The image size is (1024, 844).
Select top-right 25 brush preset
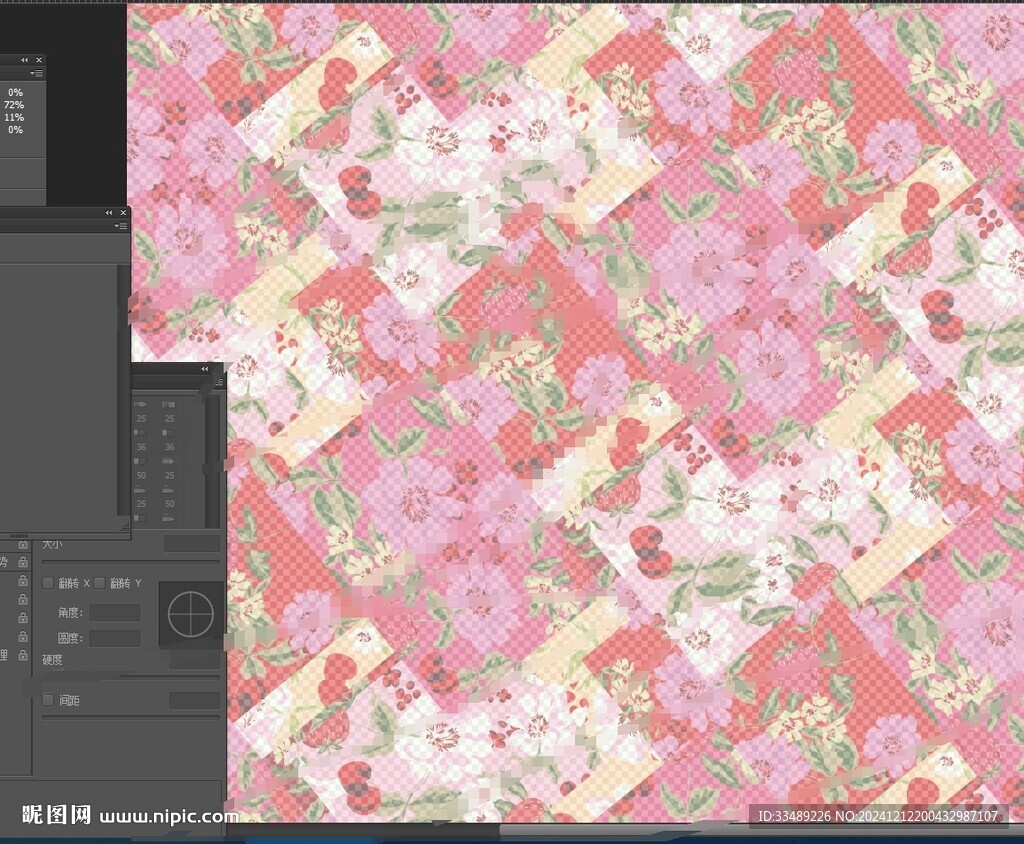(169, 412)
